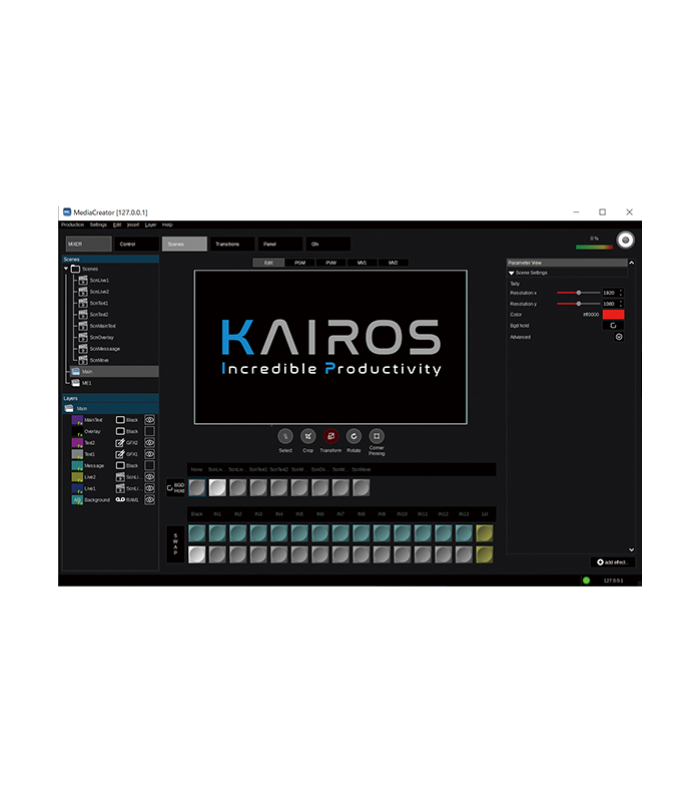Viewport: 700px width, 800px height.
Task: Select the Select tool icon
Action: (x=285, y=436)
